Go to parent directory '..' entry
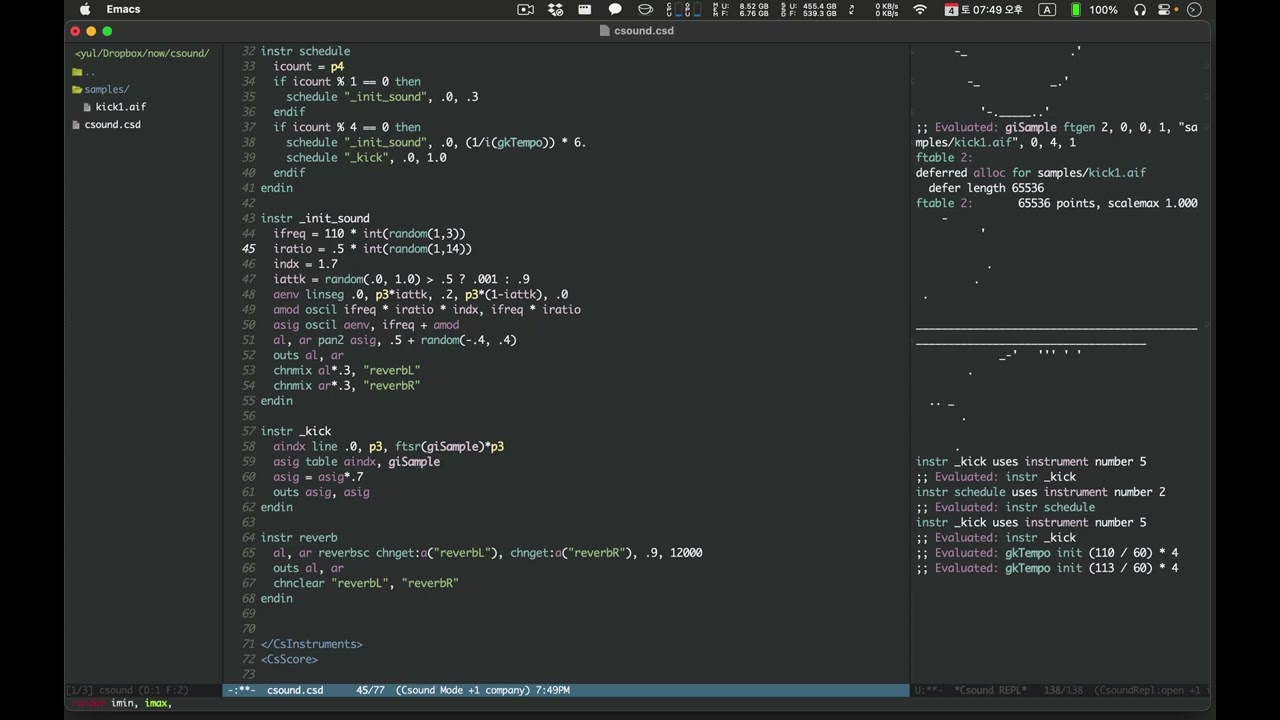This screenshot has width=1280, height=720. [90, 72]
